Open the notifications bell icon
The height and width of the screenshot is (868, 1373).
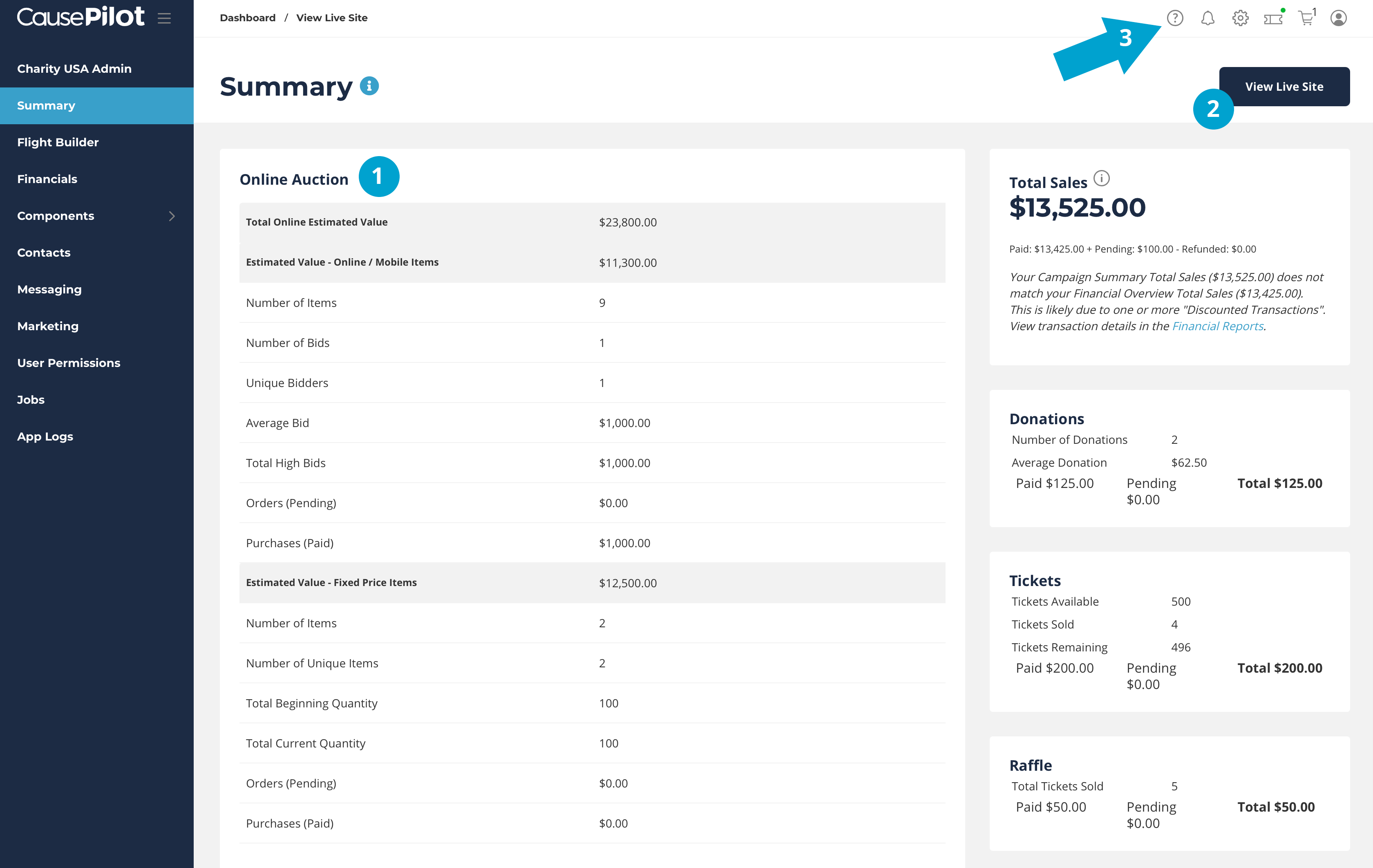tap(1207, 18)
